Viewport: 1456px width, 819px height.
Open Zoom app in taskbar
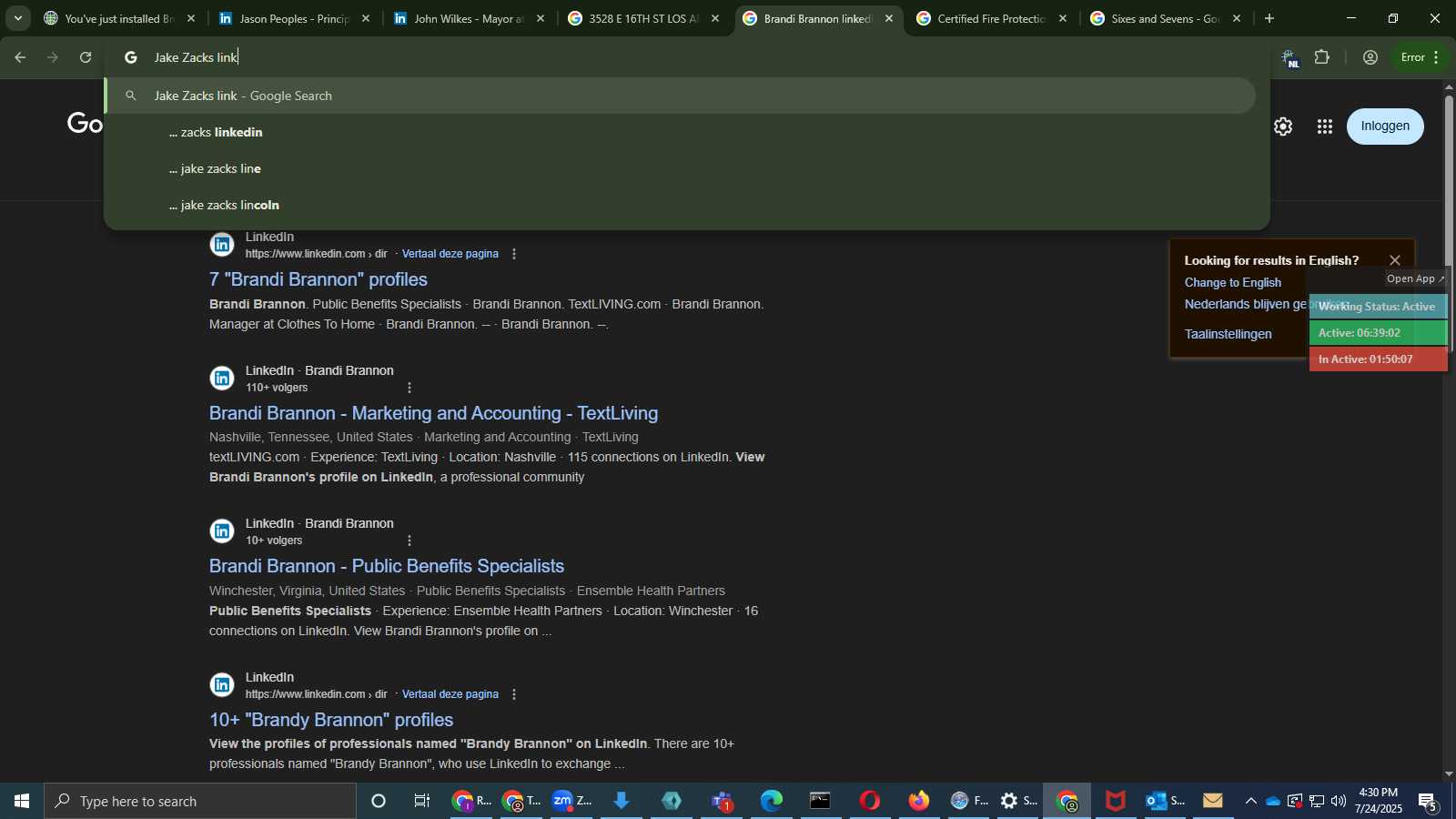click(571, 801)
